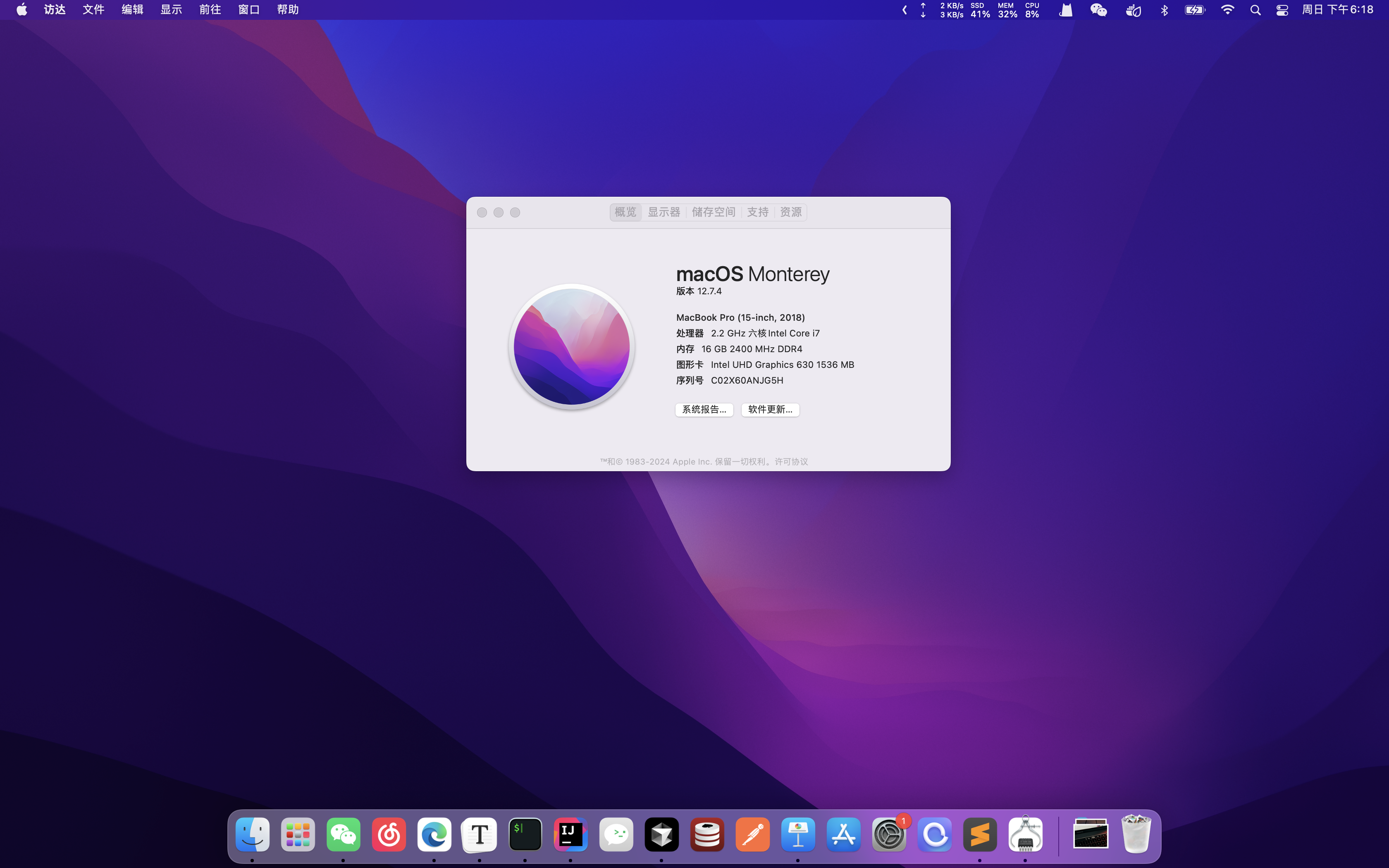The height and width of the screenshot is (868, 1389).
Task: Switch to the 概览 tab
Action: [625, 212]
